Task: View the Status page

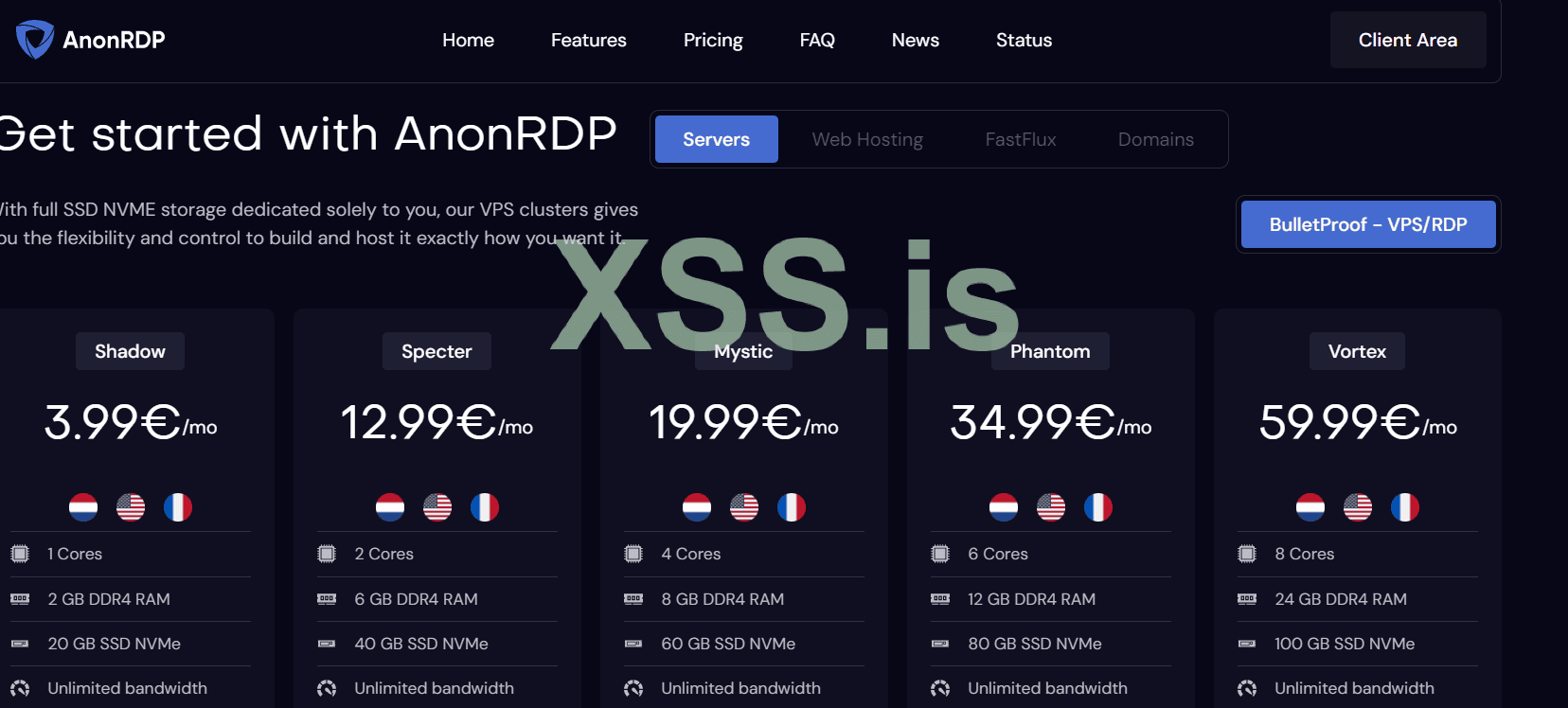Action: (1024, 40)
